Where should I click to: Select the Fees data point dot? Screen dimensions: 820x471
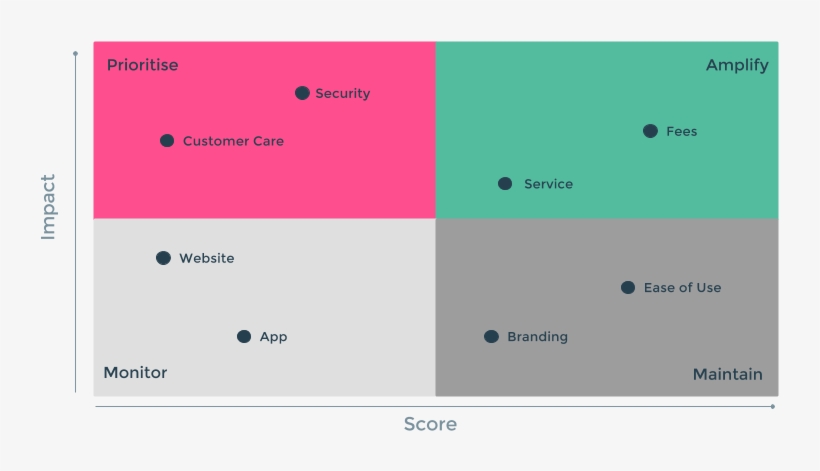[x=650, y=131]
